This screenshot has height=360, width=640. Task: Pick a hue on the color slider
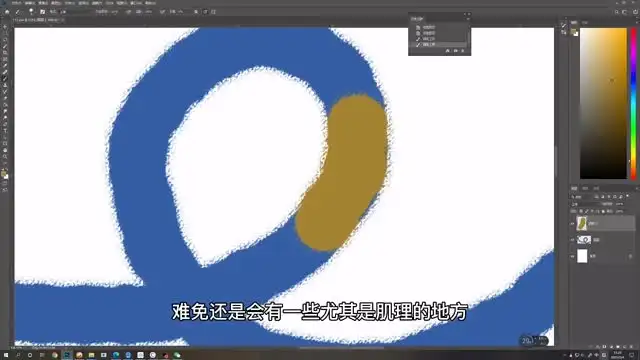tap(633, 104)
